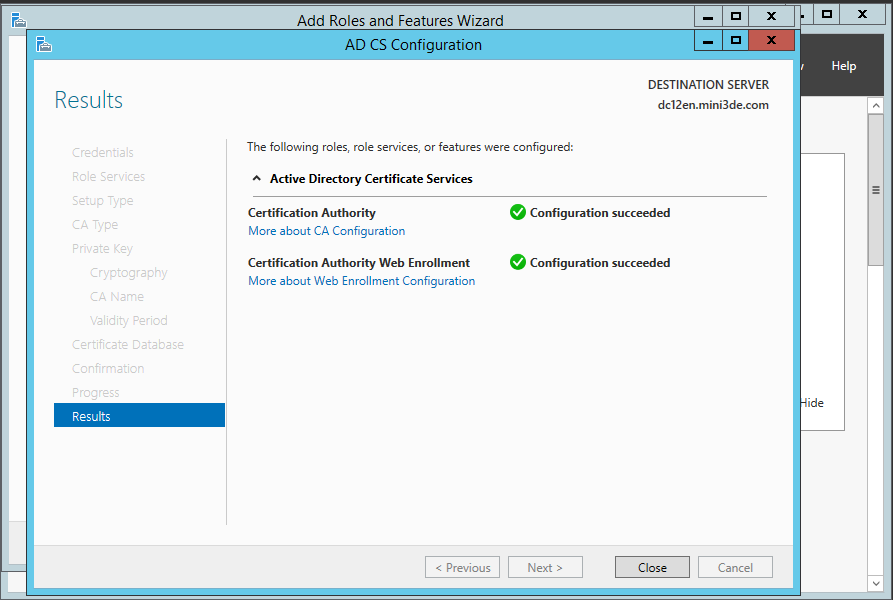This screenshot has height=600, width=893.
Task: Click the dc12en.mini3de.com server name
Action: pyautogui.click(x=713, y=105)
